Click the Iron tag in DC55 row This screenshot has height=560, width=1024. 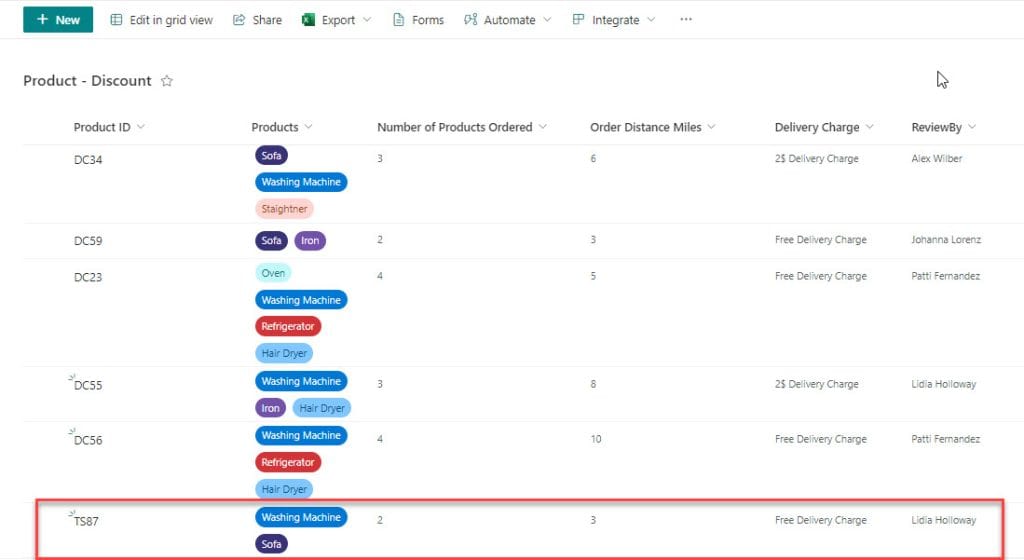coord(270,408)
